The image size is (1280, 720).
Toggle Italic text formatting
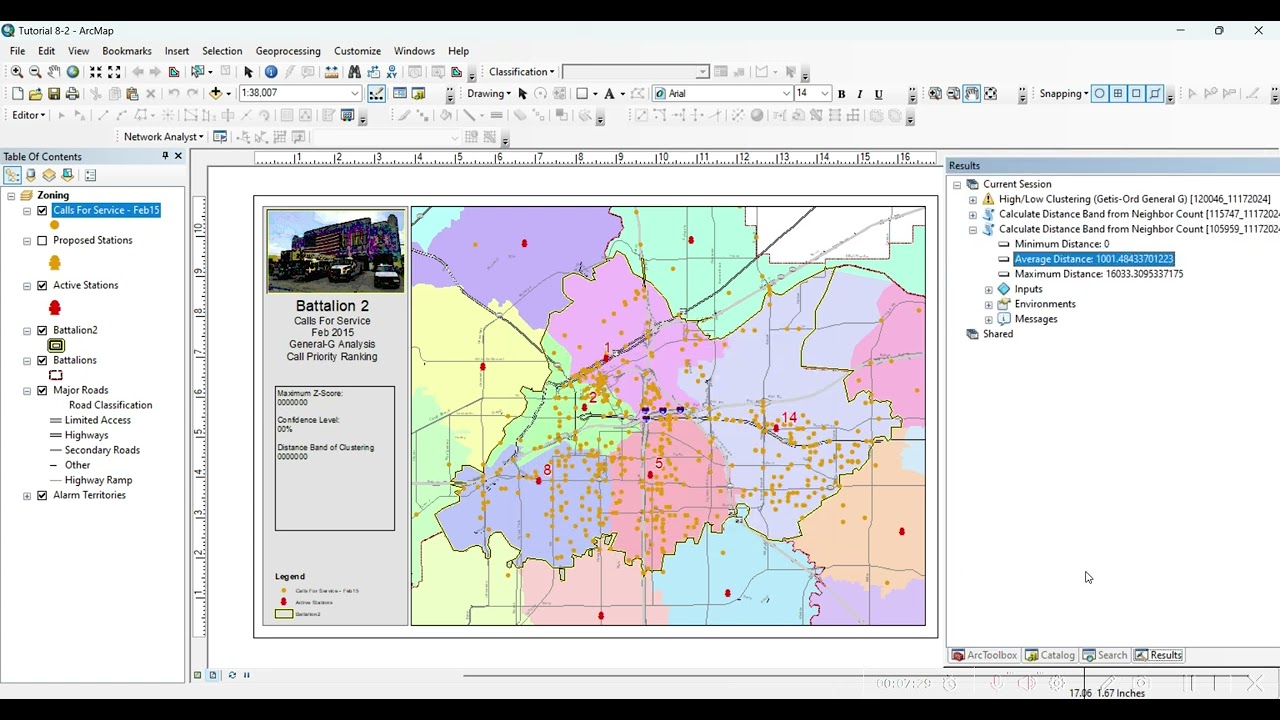pos(859,94)
